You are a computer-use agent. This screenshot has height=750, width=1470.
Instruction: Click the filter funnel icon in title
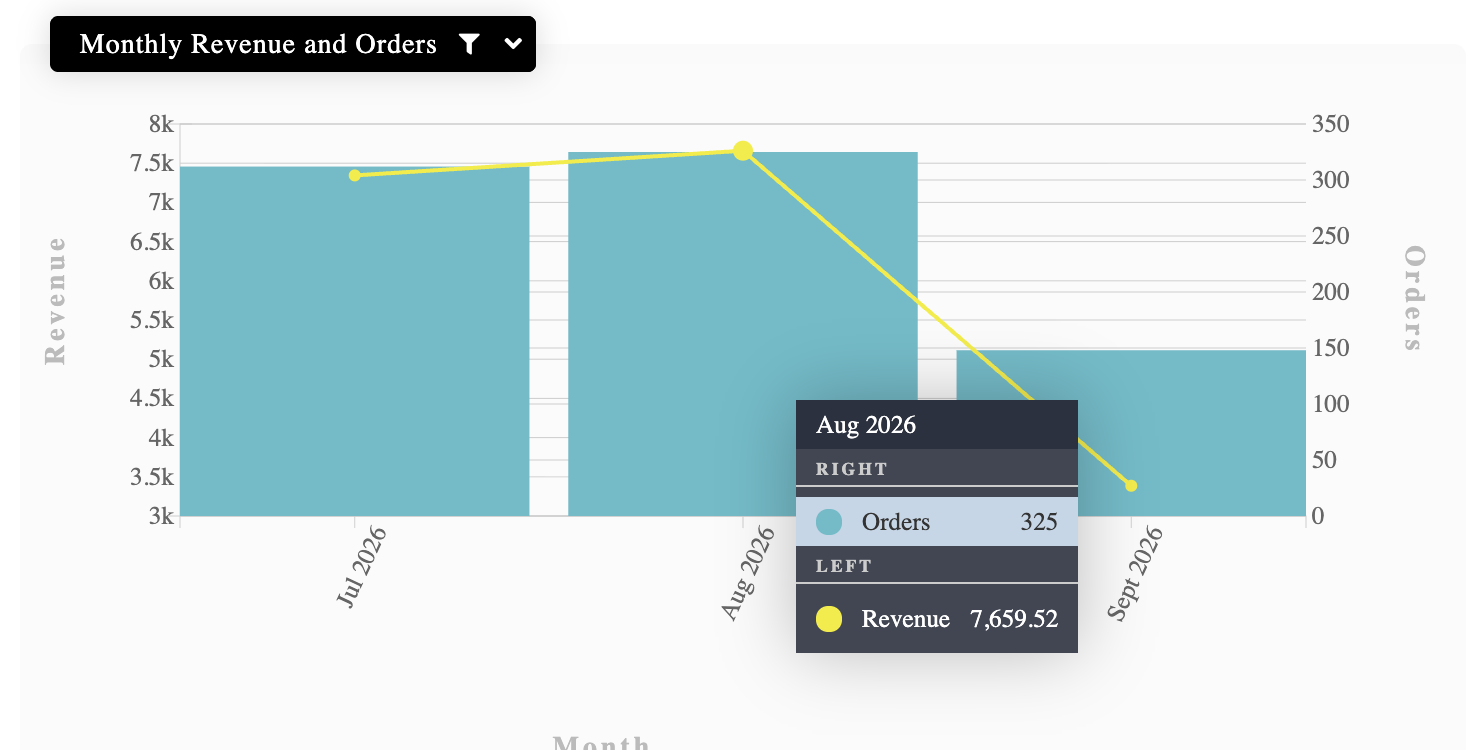(x=469, y=44)
